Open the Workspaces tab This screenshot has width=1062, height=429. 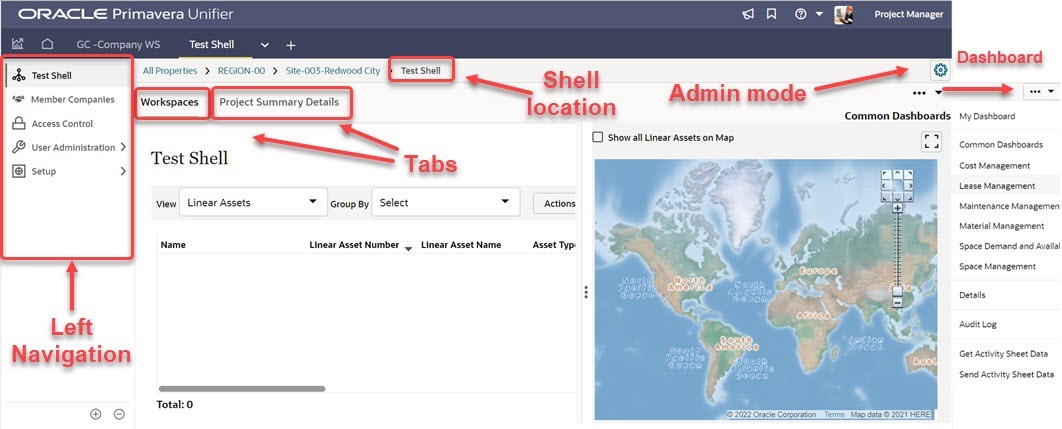(169, 102)
